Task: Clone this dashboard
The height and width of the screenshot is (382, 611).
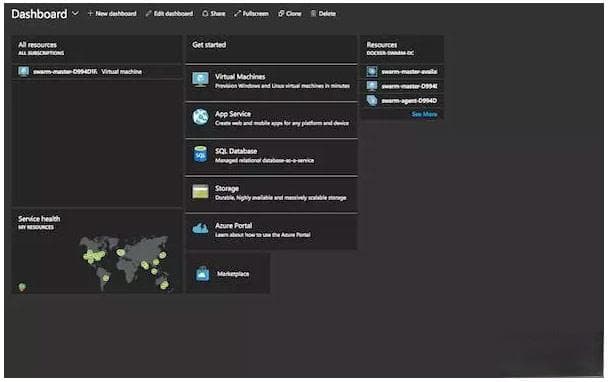Action: click(x=290, y=14)
